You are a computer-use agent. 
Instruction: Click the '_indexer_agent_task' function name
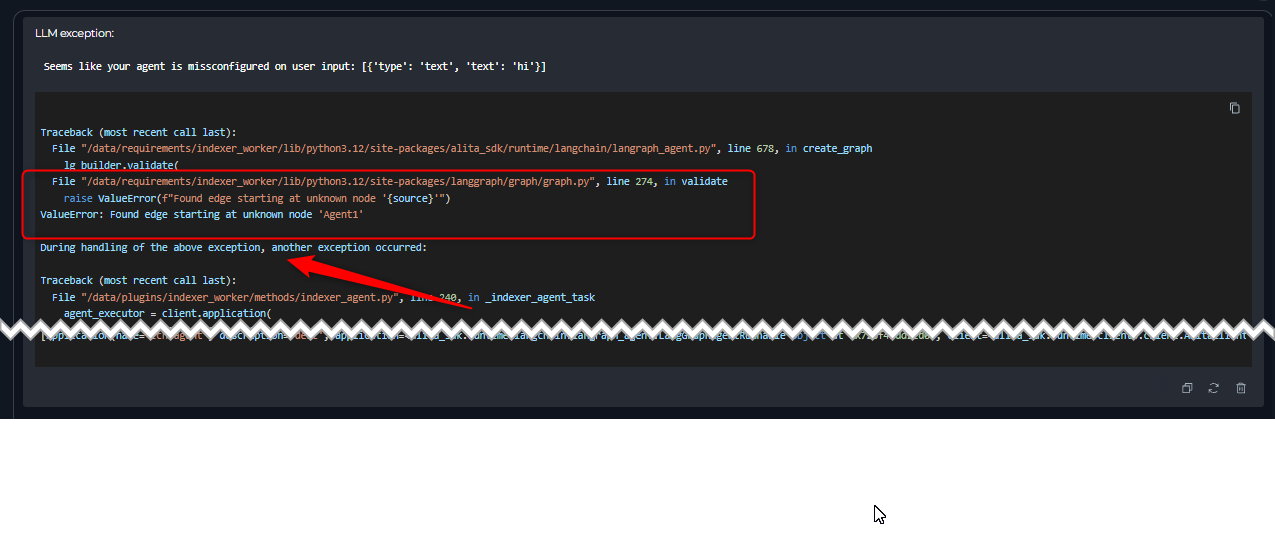point(540,297)
